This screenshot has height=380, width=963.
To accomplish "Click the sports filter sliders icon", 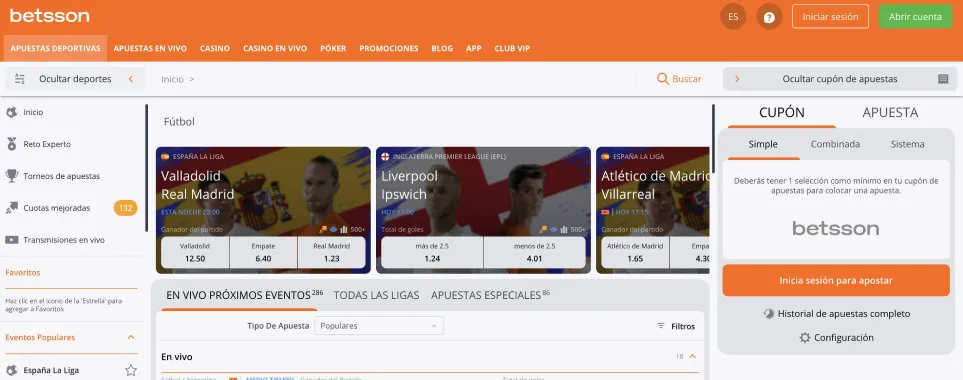I will pos(20,79).
